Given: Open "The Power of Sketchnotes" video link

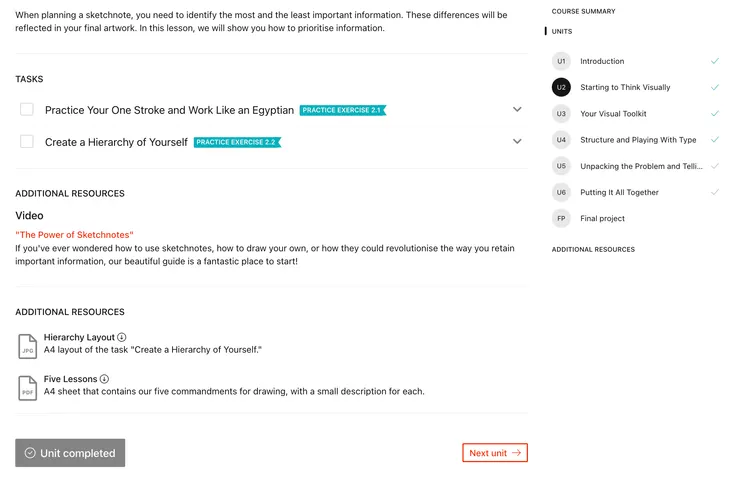Looking at the screenshot, I should tap(74, 234).
